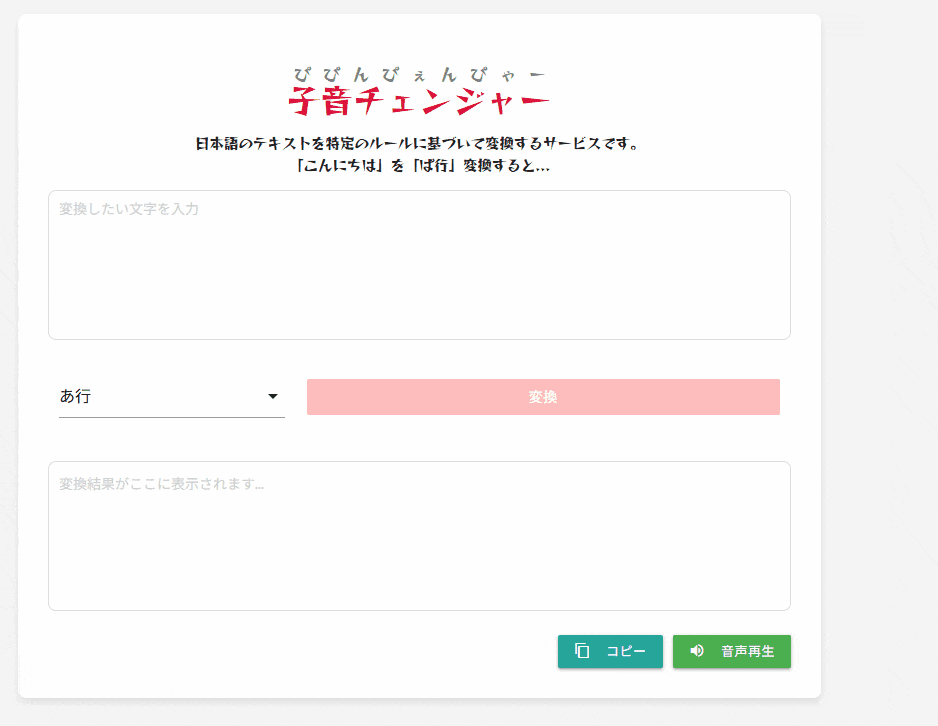Play audio with the 音声再生 button

coord(732,651)
